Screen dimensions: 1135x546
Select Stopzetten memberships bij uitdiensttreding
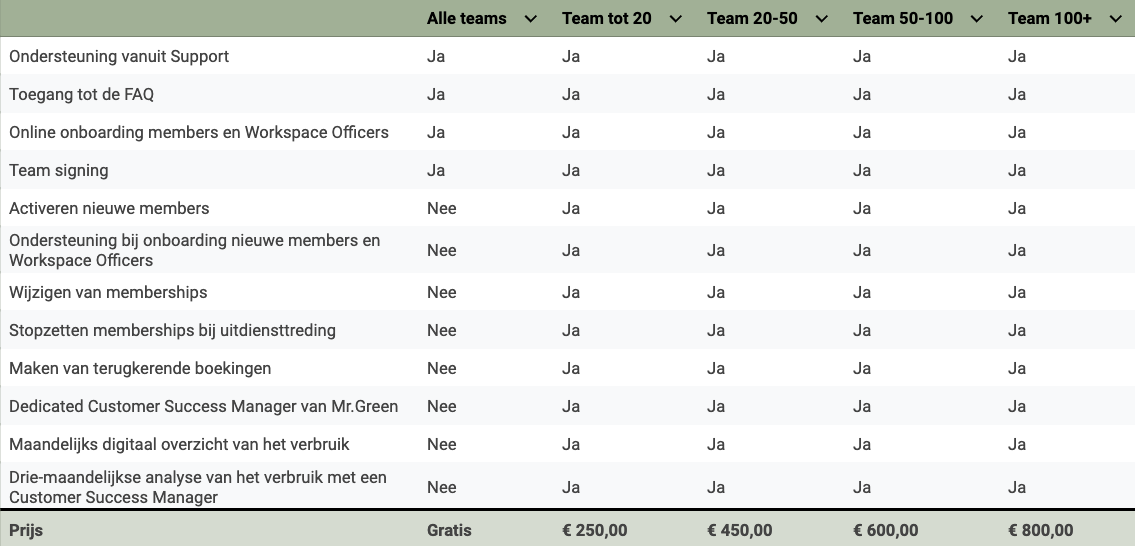coord(172,331)
